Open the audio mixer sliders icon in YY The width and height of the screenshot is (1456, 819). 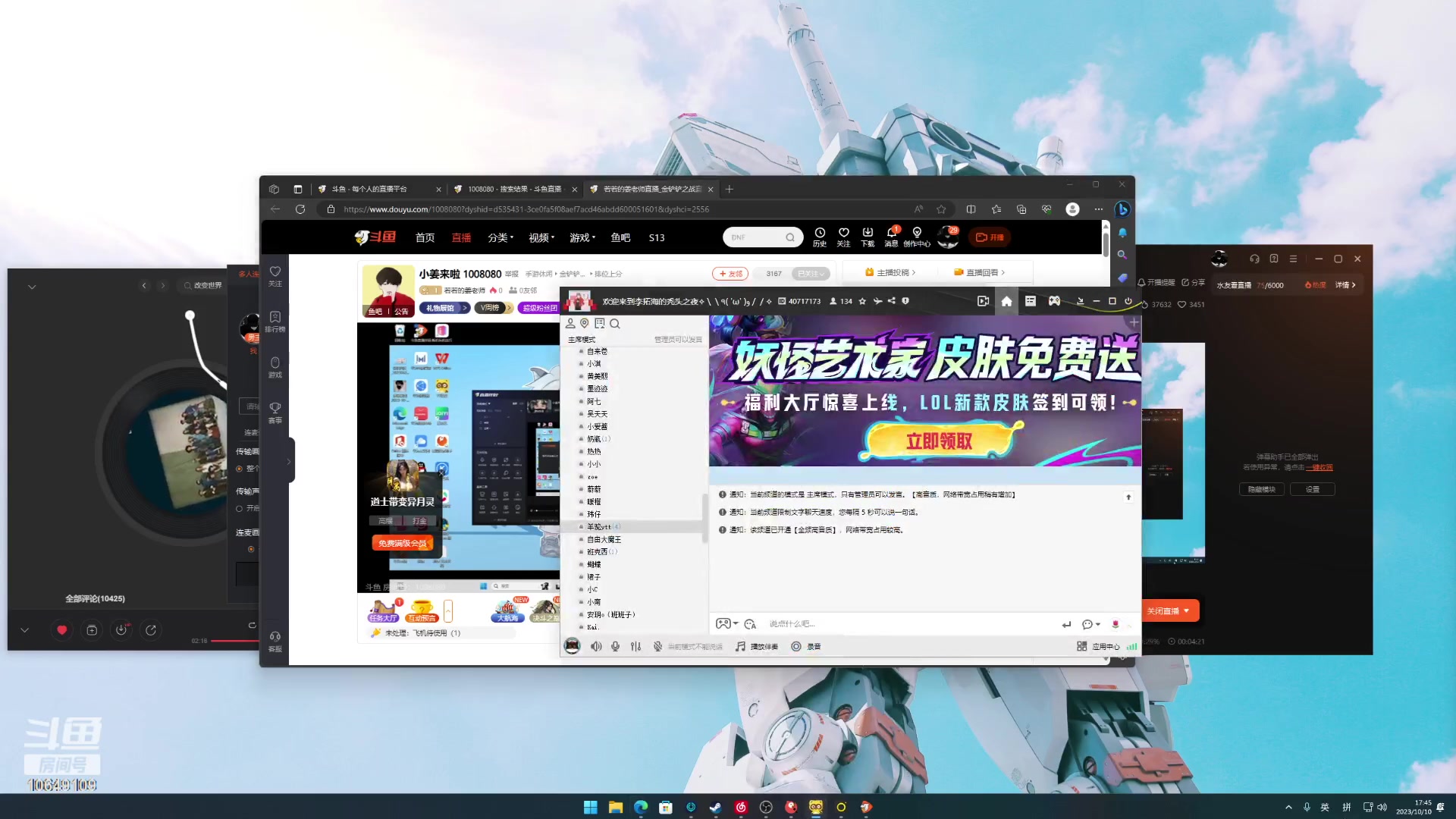coord(635,646)
